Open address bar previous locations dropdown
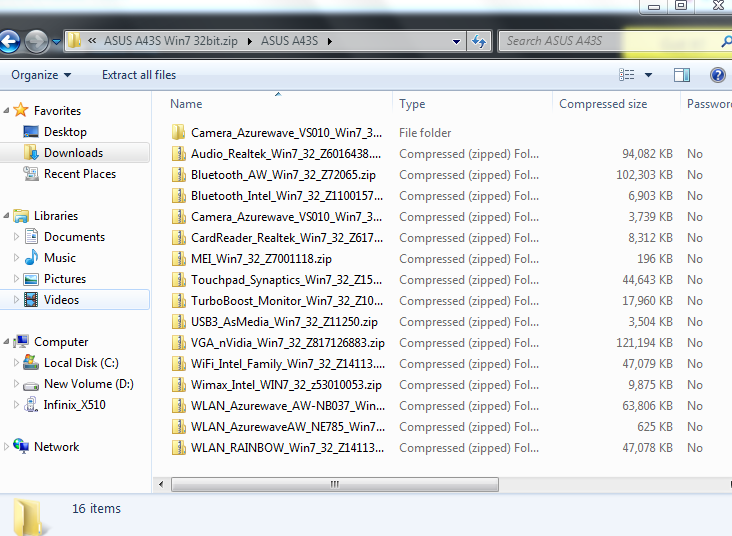This screenshot has width=732, height=536. click(456, 42)
